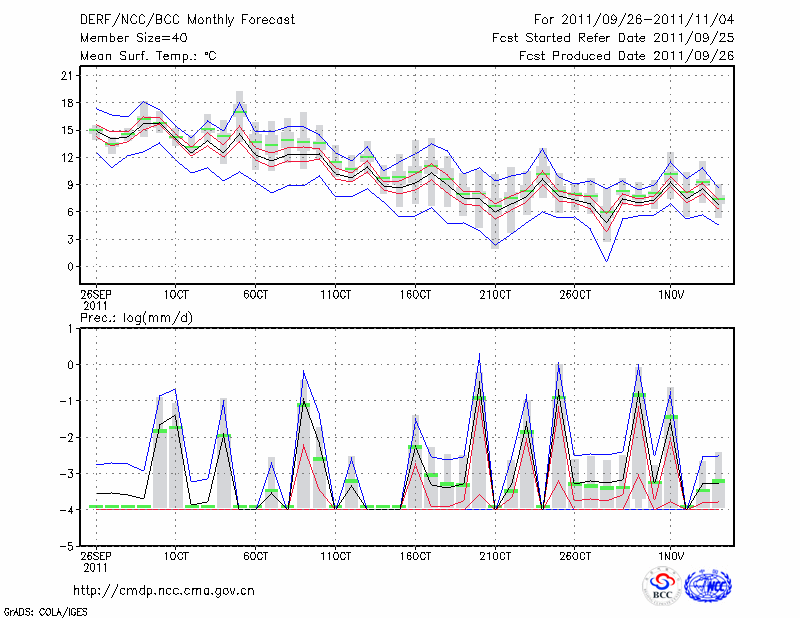Select 16OCT on the temperature chart axis
This screenshot has width=800, height=618.
(x=415, y=294)
